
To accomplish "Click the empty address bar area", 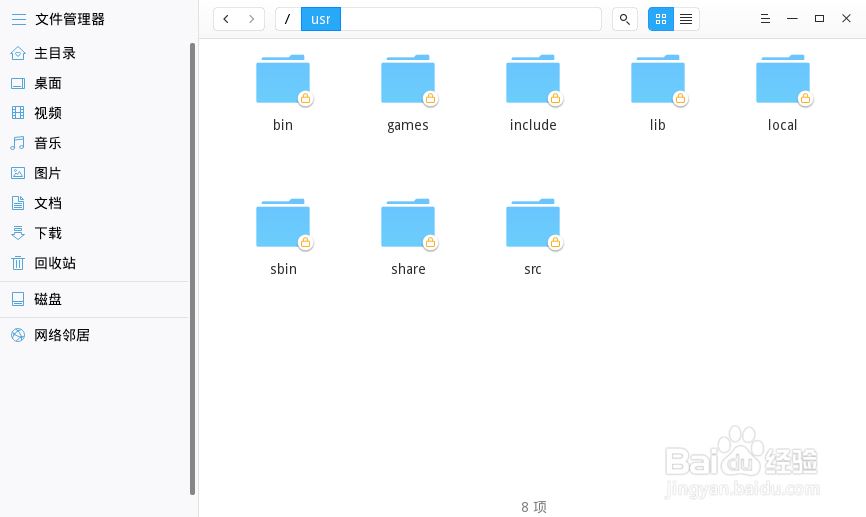I will click(471, 19).
